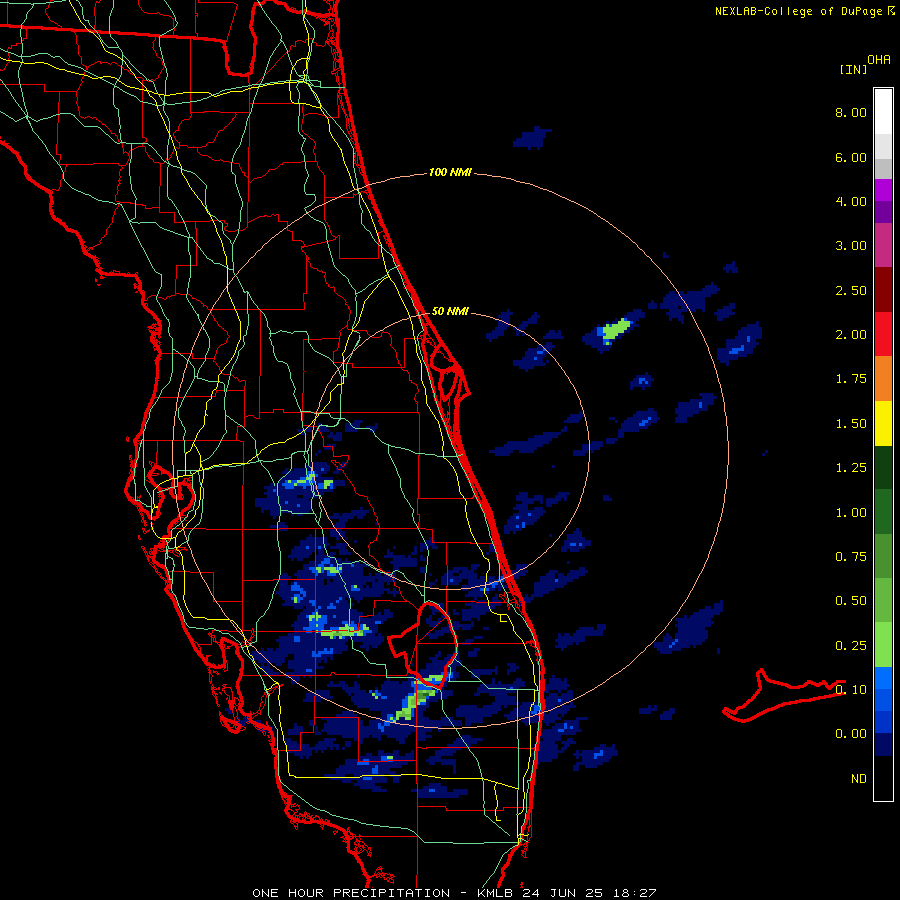Click the 2.00 legend value

point(851,335)
